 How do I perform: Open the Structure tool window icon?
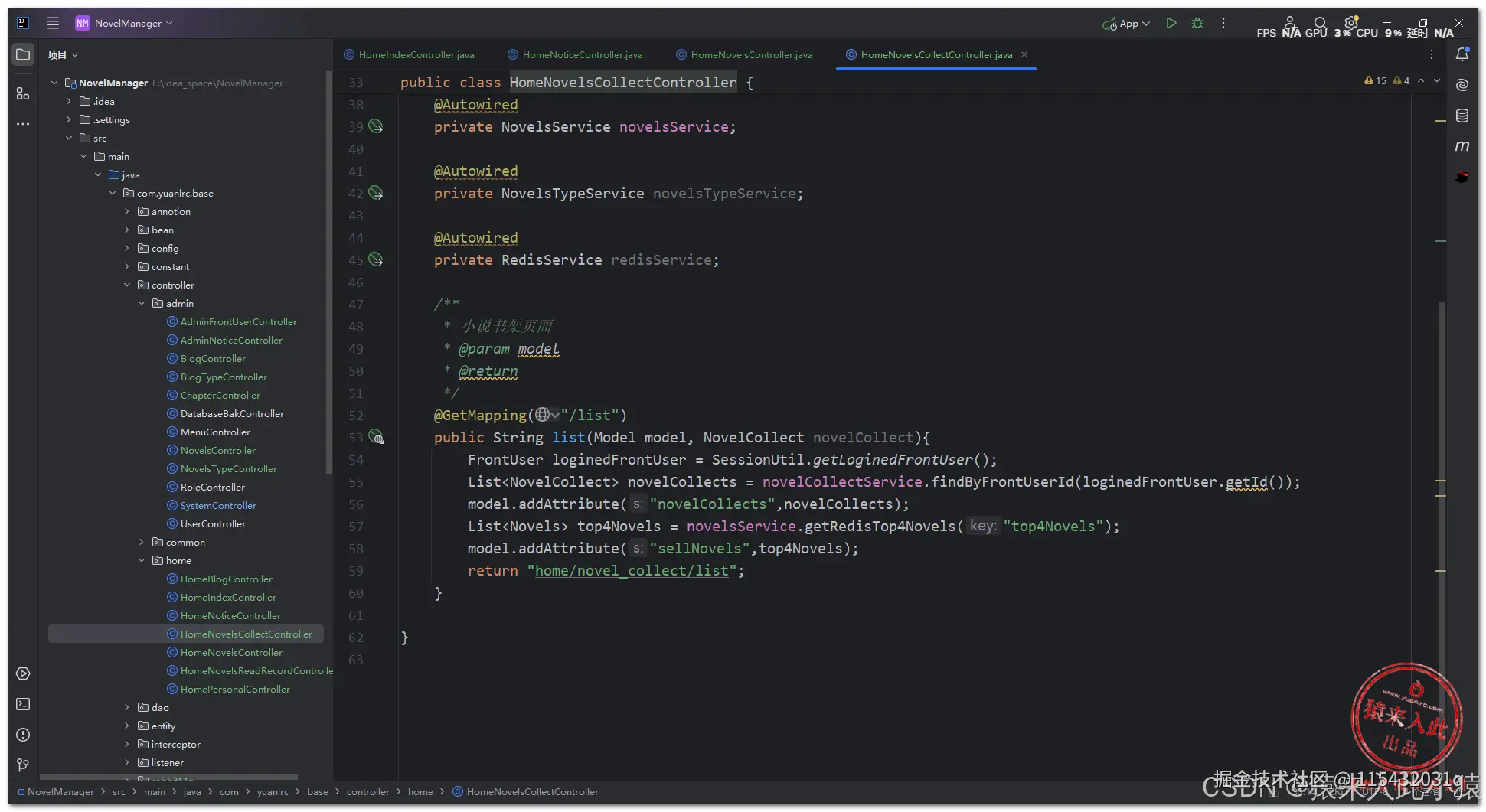(x=23, y=93)
